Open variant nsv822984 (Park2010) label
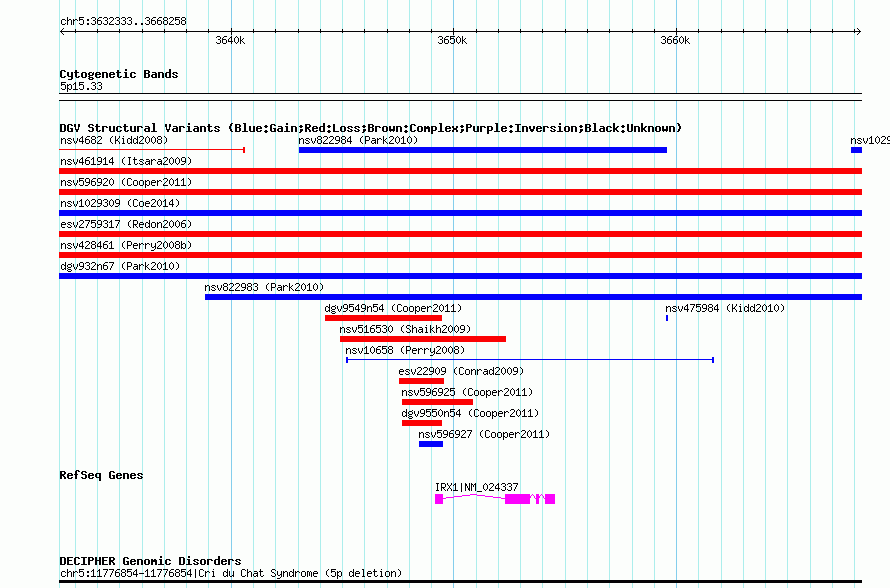Image resolution: width=890 pixels, height=588 pixels. (x=358, y=140)
